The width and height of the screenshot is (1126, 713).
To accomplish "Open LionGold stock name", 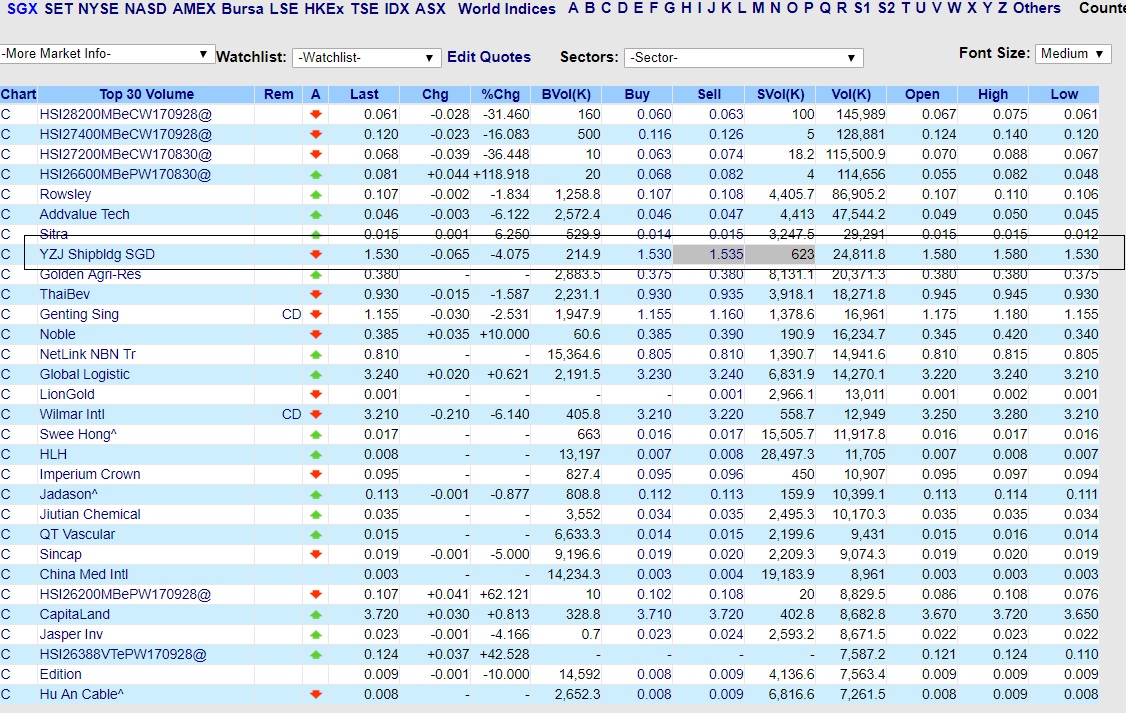I will pyautogui.click(x=67, y=394).
